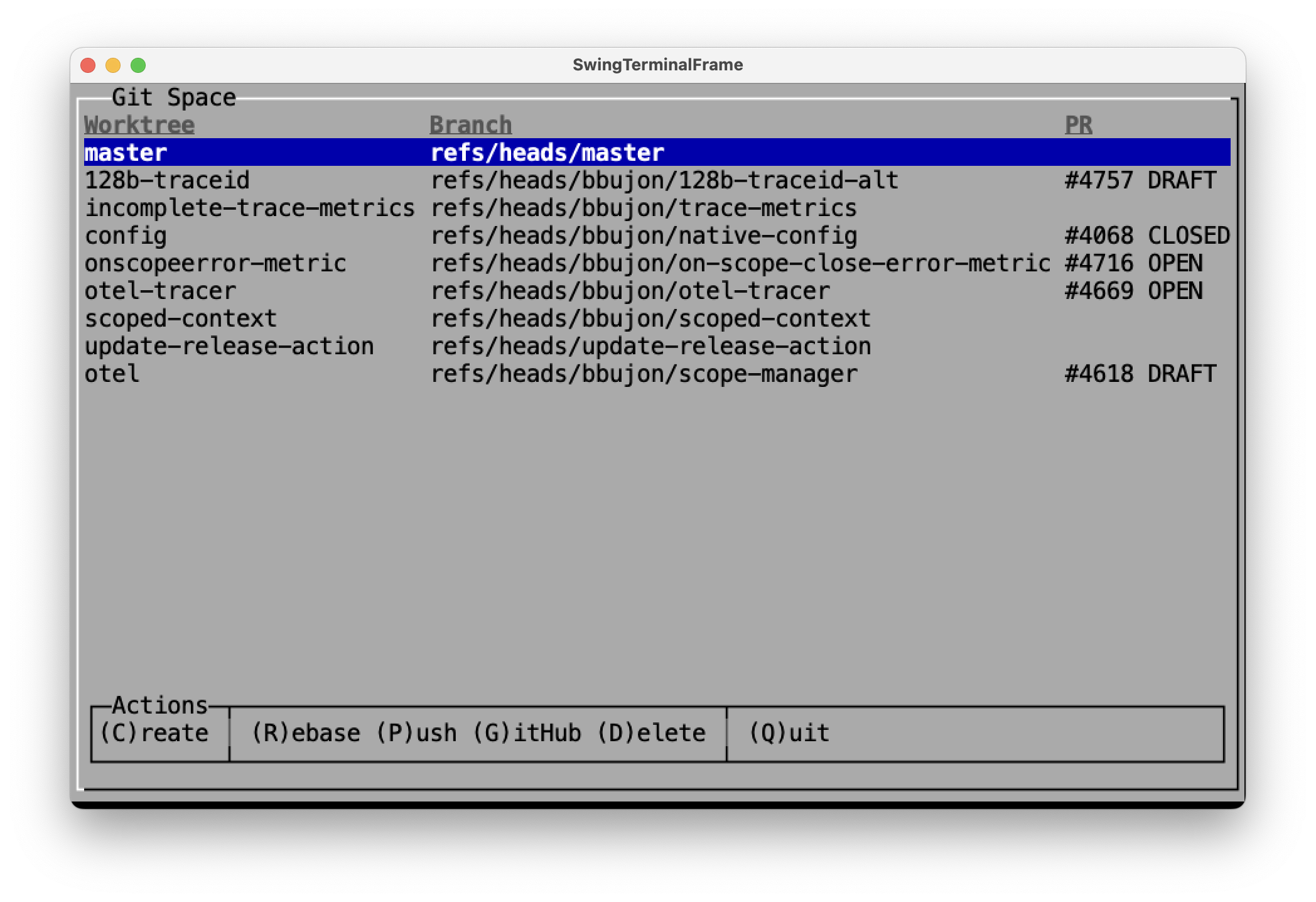
Task: Select the 128b-traceid worktree row
Action: coord(167,180)
